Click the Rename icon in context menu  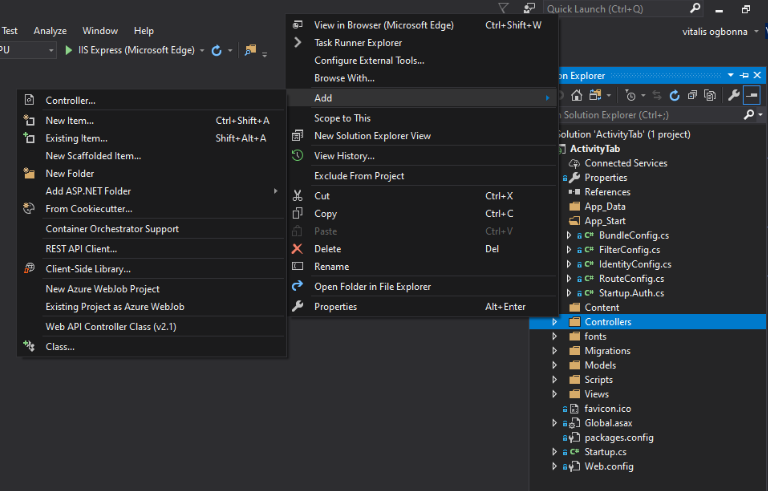(297, 266)
